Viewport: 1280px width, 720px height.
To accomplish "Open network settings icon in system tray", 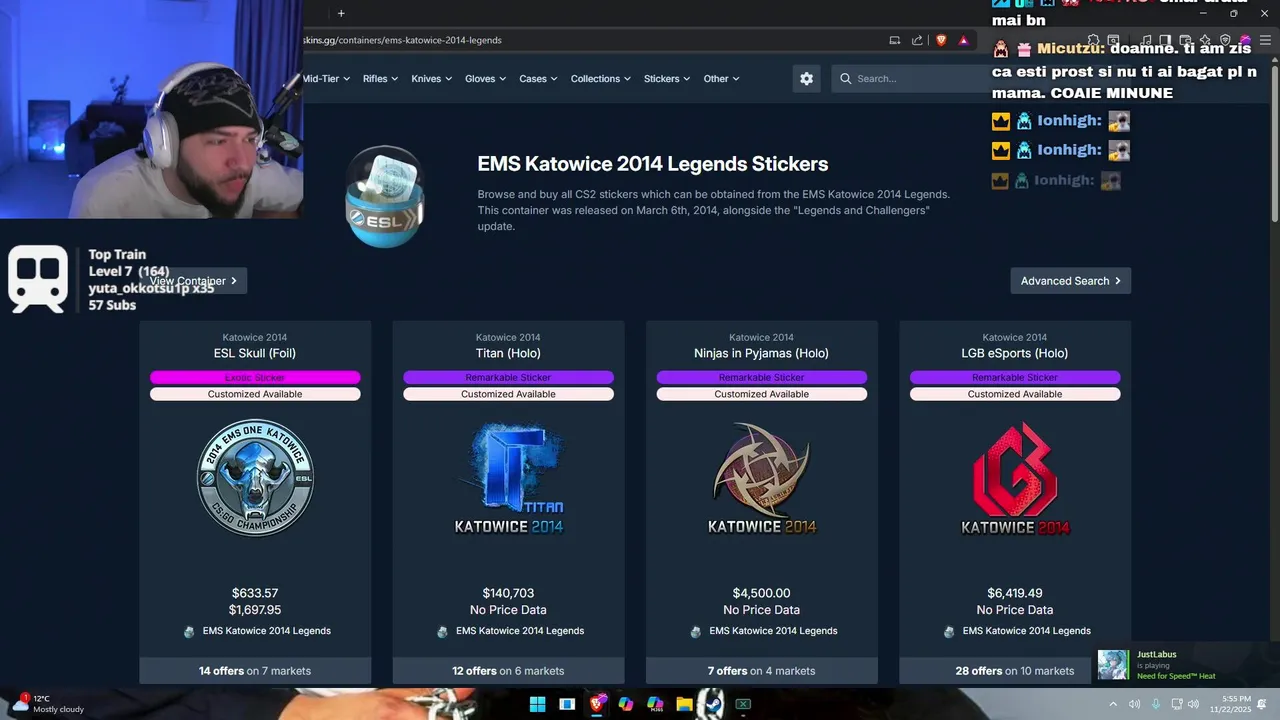I will [1175, 704].
